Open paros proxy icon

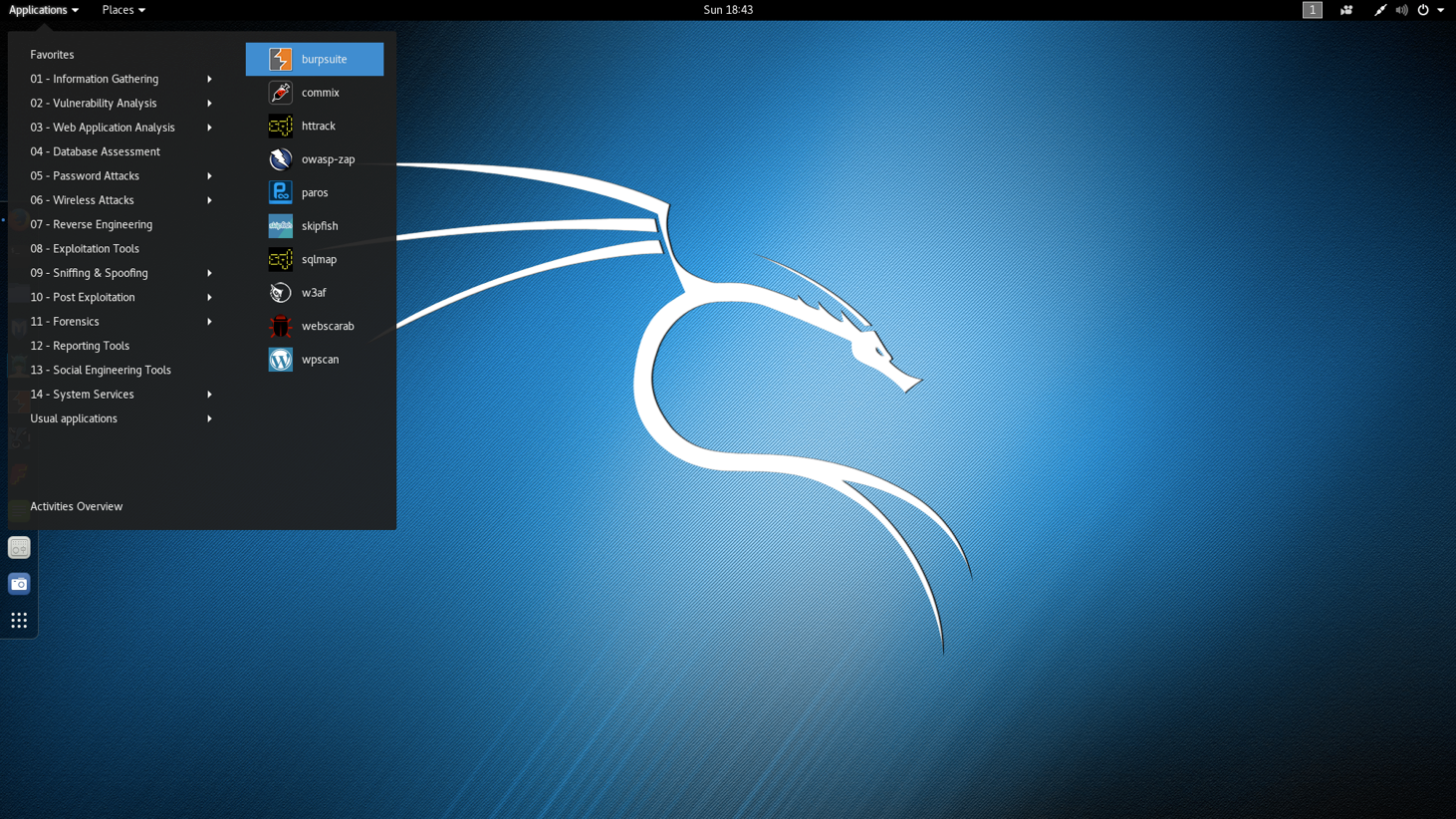[x=280, y=192]
